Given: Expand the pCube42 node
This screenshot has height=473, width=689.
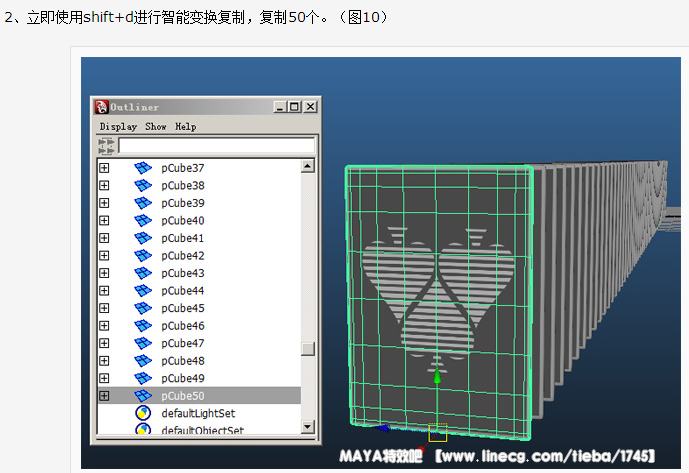Looking at the screenshot, I should pyautogui.click(x=104, y=256).
